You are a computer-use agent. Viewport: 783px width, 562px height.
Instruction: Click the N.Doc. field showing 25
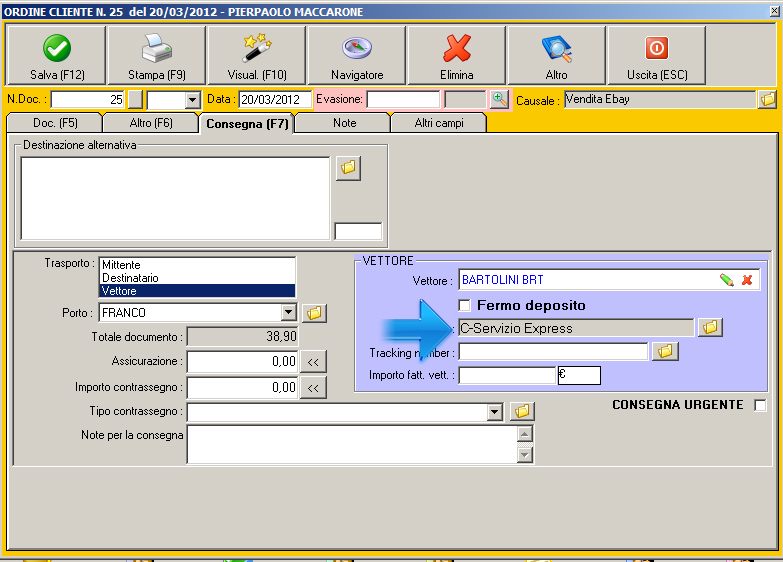point(87,99)
